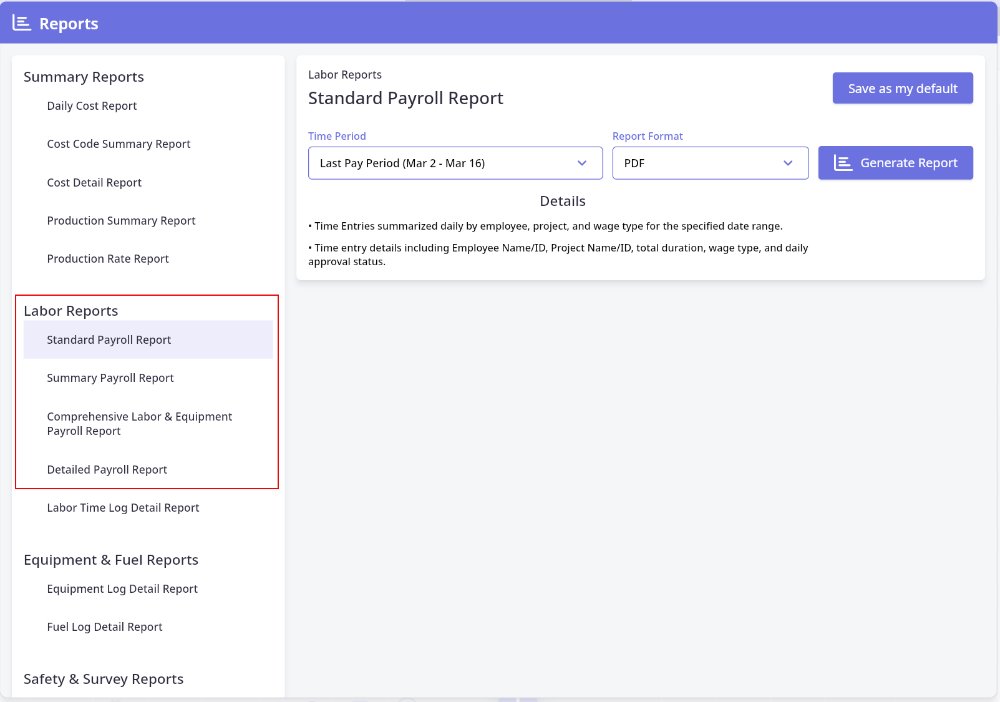Open Cost Detail Report

[x=94, y=183]
